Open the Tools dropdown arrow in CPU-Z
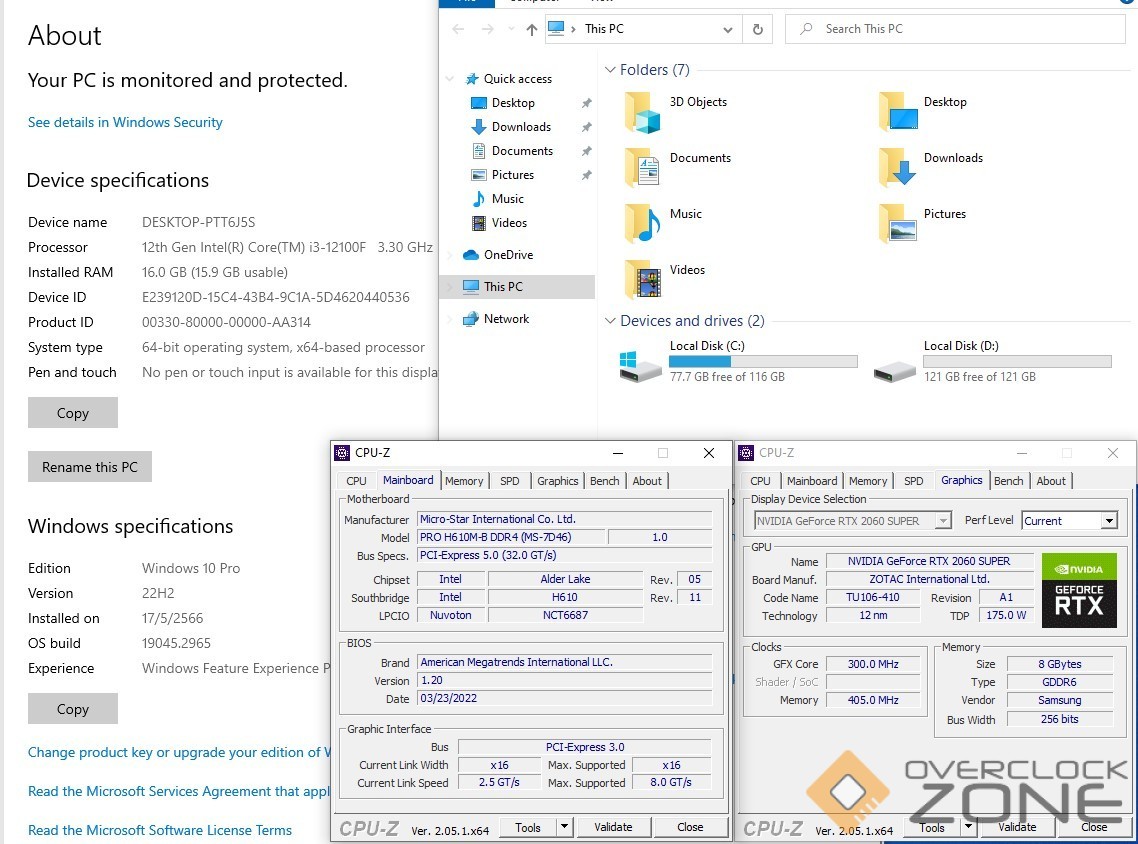Viewport: 1138px width, 844px height. coord(564,827)
